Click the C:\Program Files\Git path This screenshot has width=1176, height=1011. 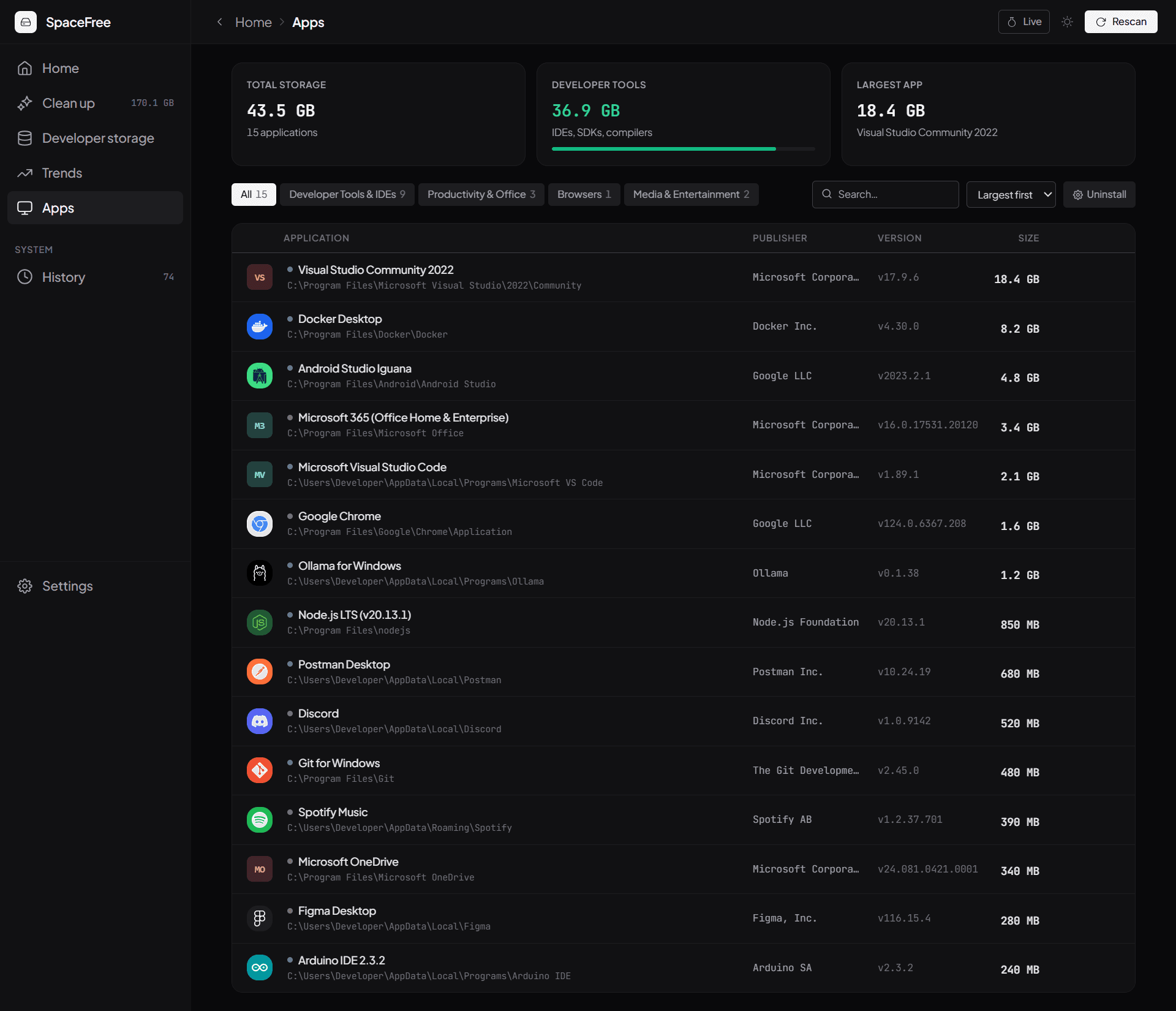click(x=341, y=779)
